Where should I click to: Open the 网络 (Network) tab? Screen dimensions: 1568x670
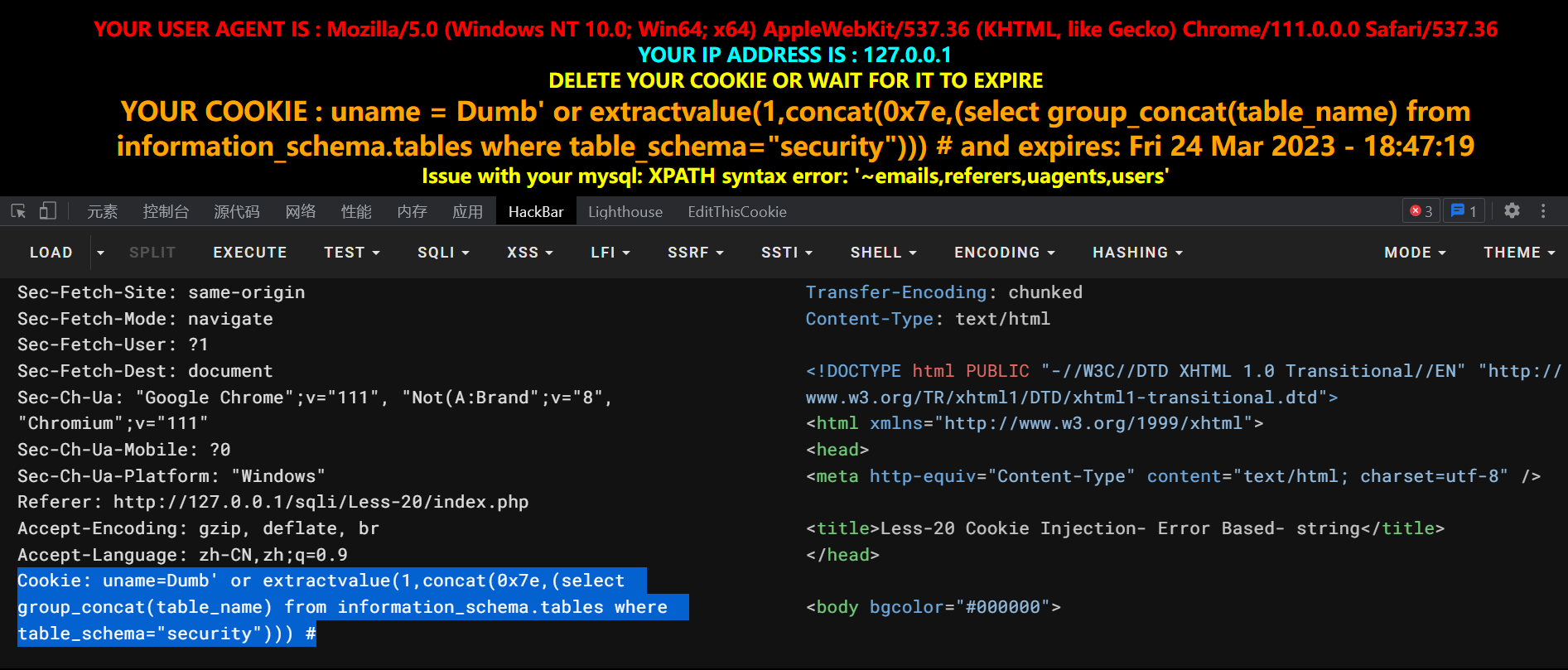pos(301,212)
